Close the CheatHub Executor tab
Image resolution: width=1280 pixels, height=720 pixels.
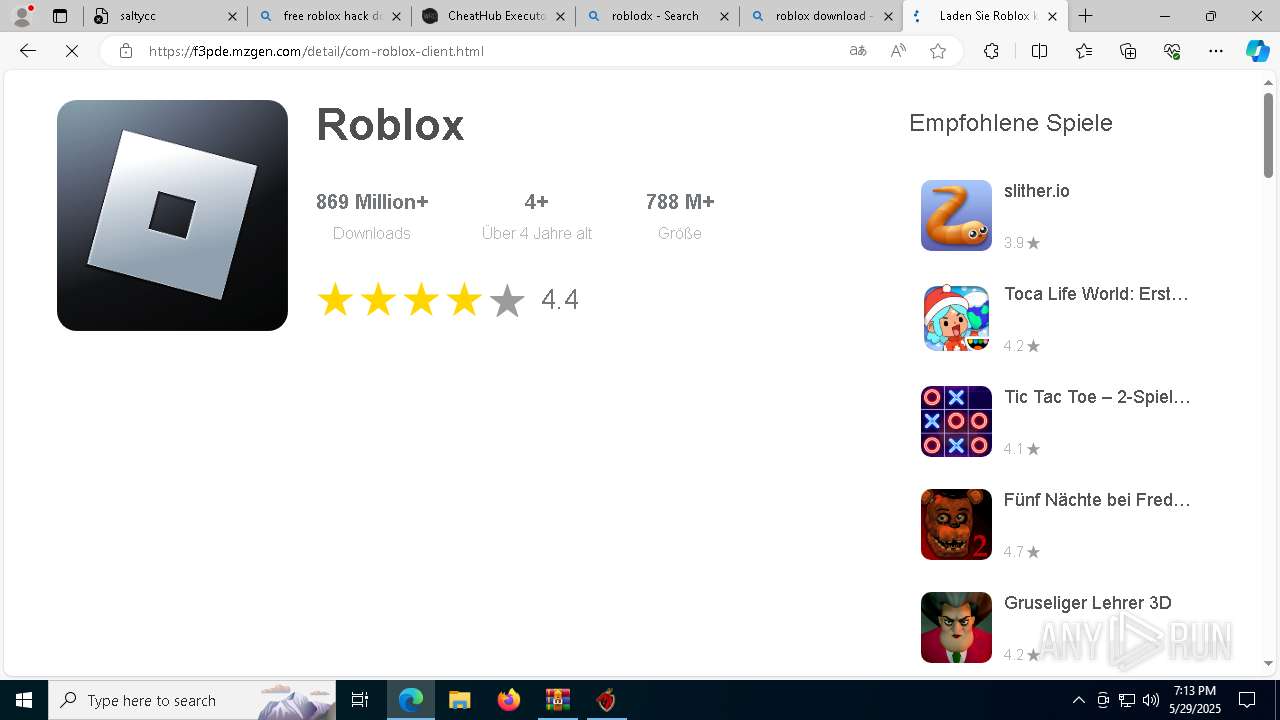(560, 16)
